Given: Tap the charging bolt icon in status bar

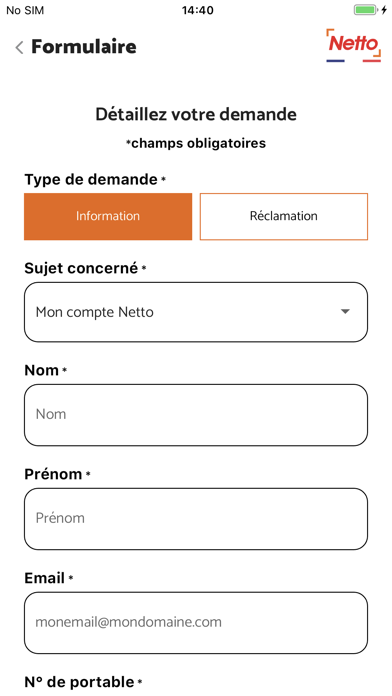Looking at the screenshot, I should [384, 10].
